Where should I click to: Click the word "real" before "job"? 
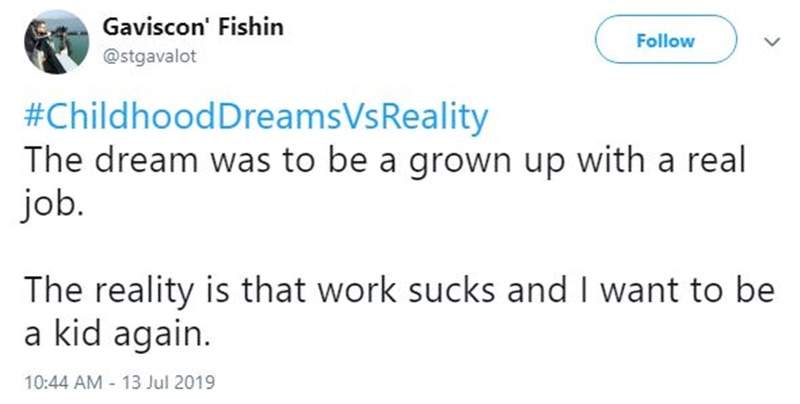pos(717,162)
